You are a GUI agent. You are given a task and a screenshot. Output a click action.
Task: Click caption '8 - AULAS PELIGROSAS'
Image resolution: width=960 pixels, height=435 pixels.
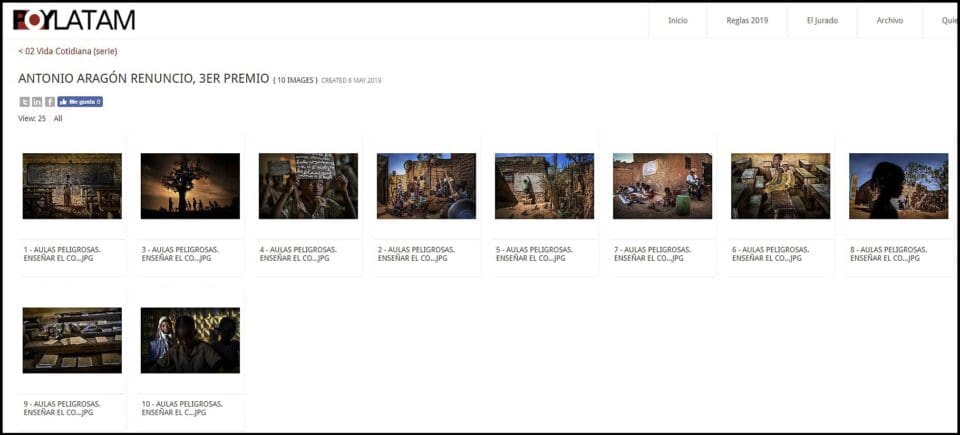889,254
